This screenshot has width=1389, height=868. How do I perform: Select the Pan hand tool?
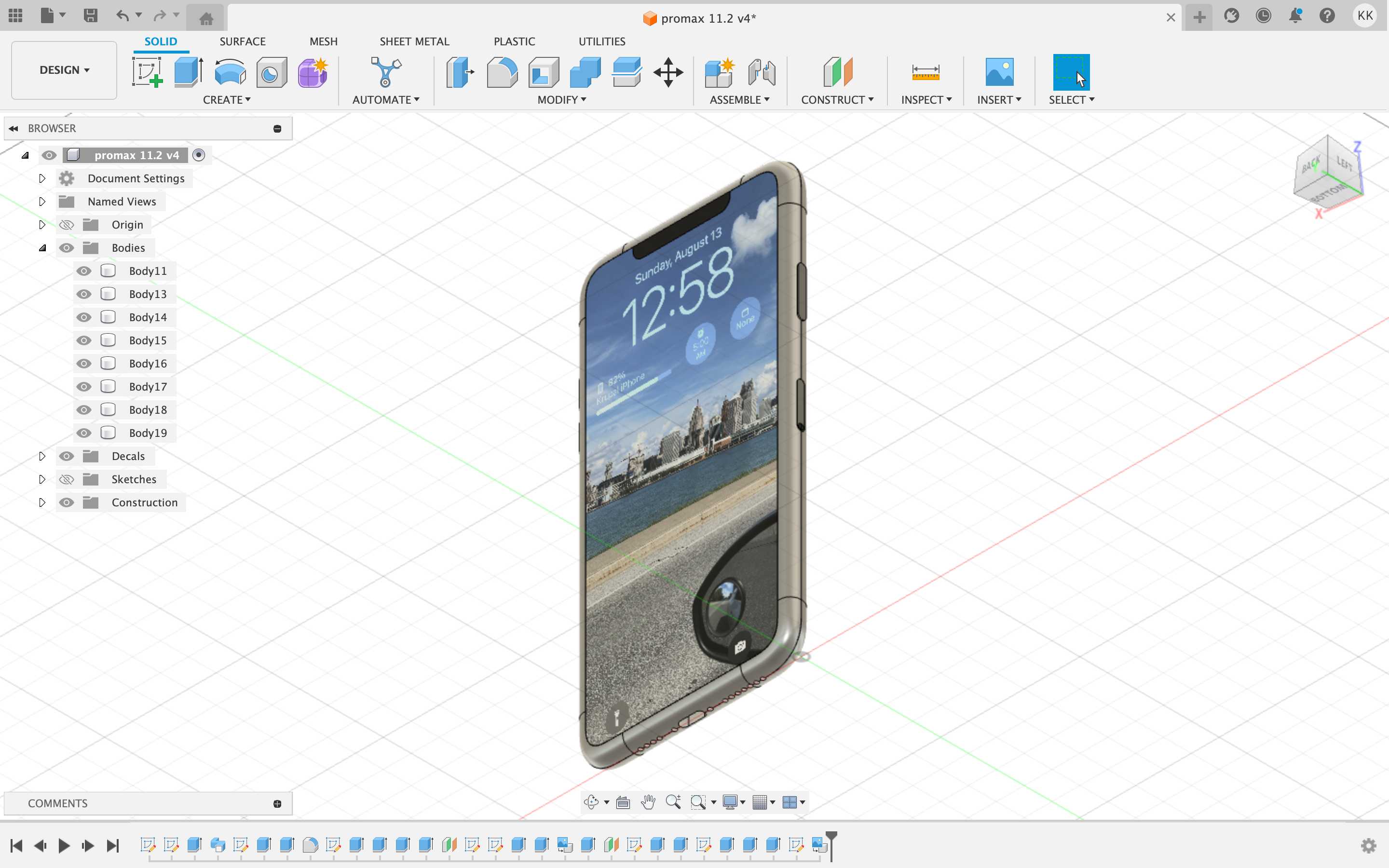coord(648,802)
